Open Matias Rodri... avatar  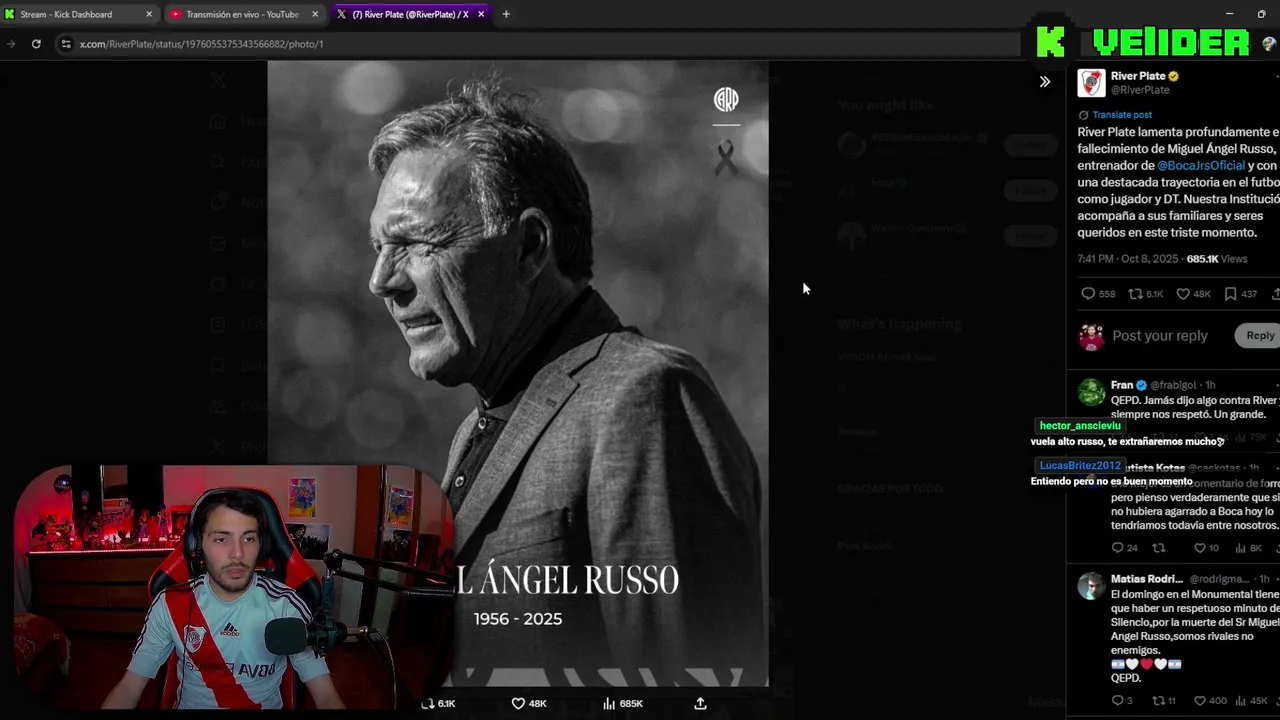coord(1091,586)
